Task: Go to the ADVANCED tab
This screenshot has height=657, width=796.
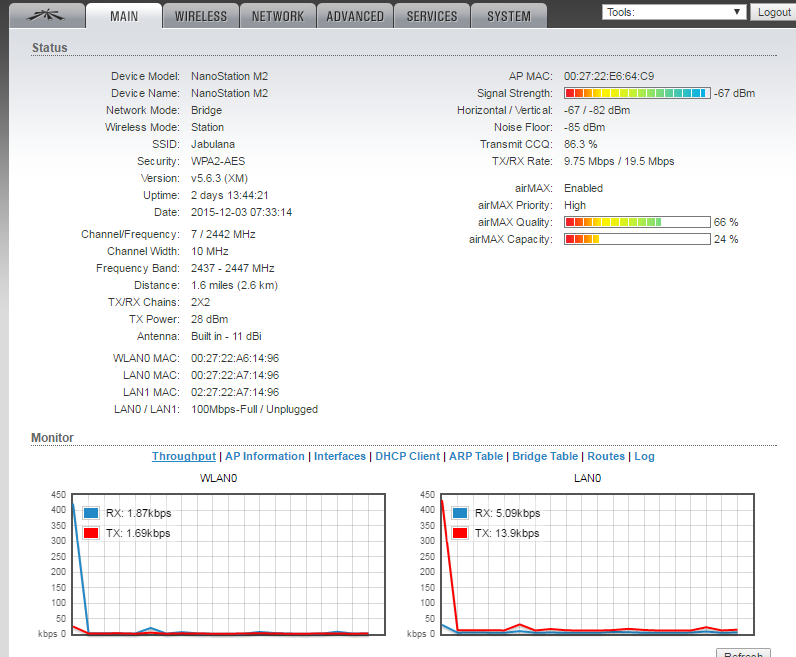Action: point(355,16)
